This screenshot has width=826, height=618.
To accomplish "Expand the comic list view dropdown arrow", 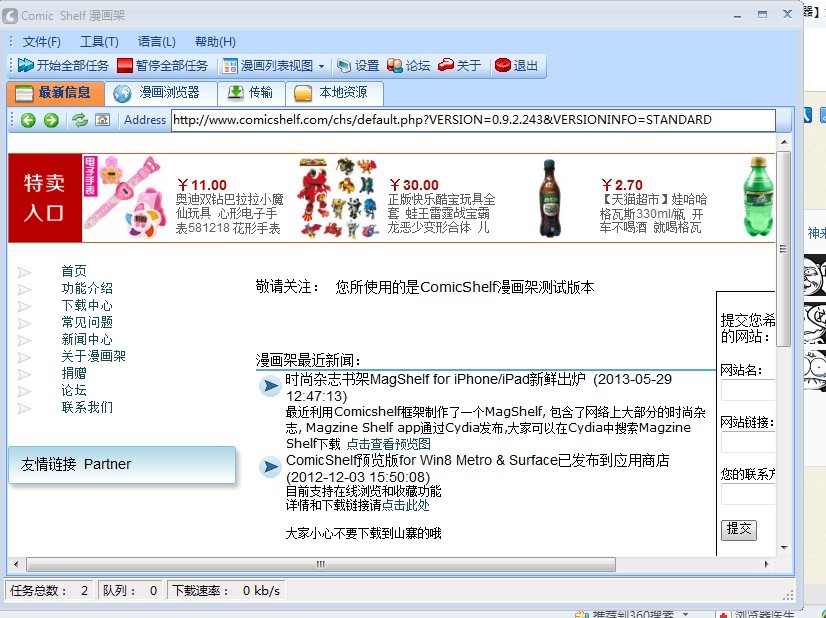I will coord(321,66).
